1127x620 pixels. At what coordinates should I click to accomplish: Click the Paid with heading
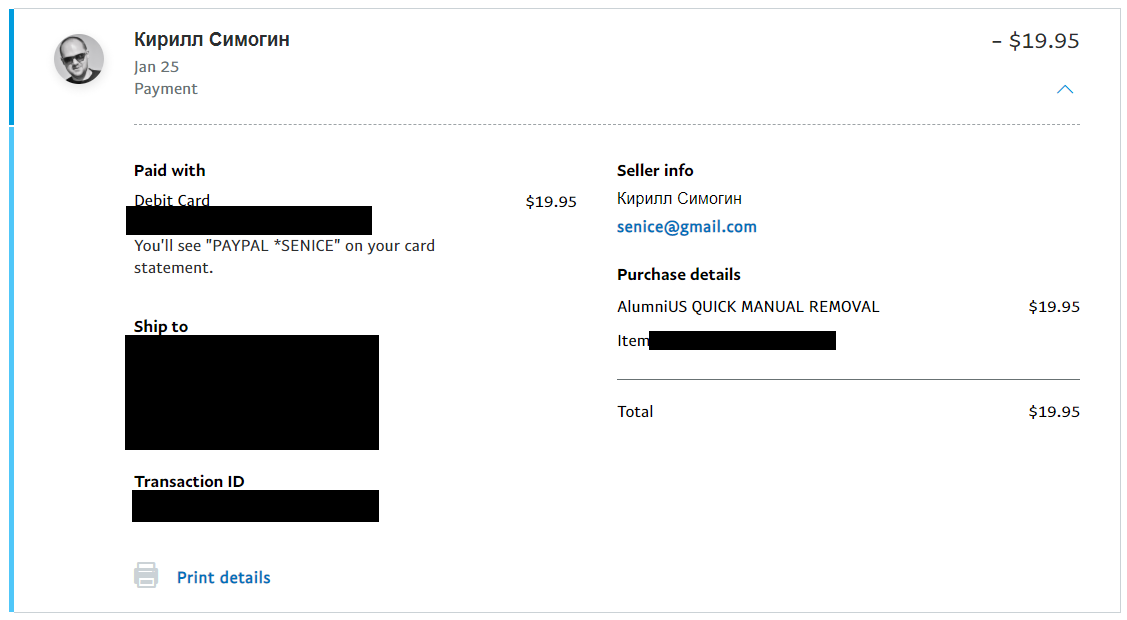pyautogui.click(x=170, y=171)
